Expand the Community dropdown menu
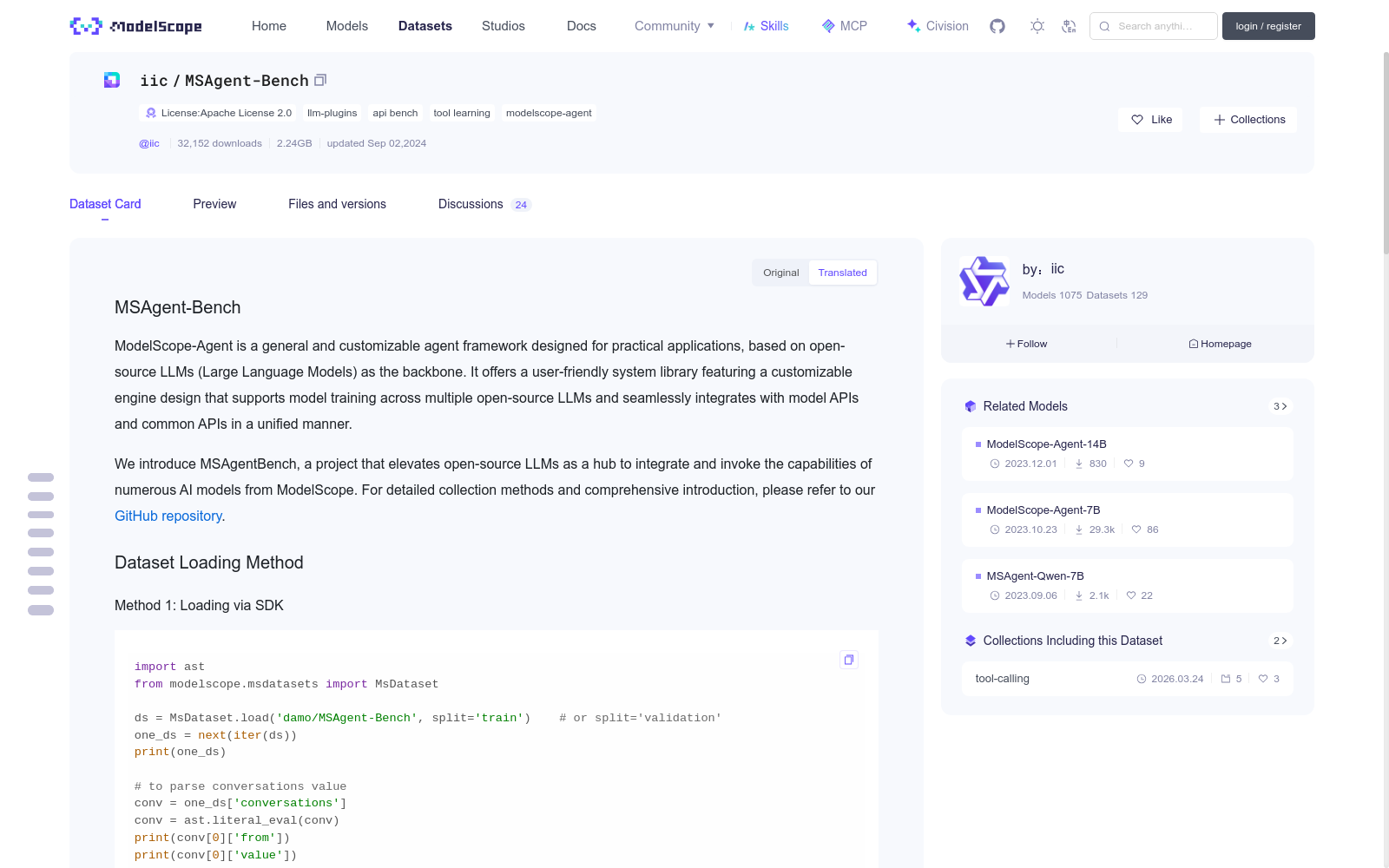Viewport: 1389px width, 868px height. pyautogui.click(x=675, y=26)
